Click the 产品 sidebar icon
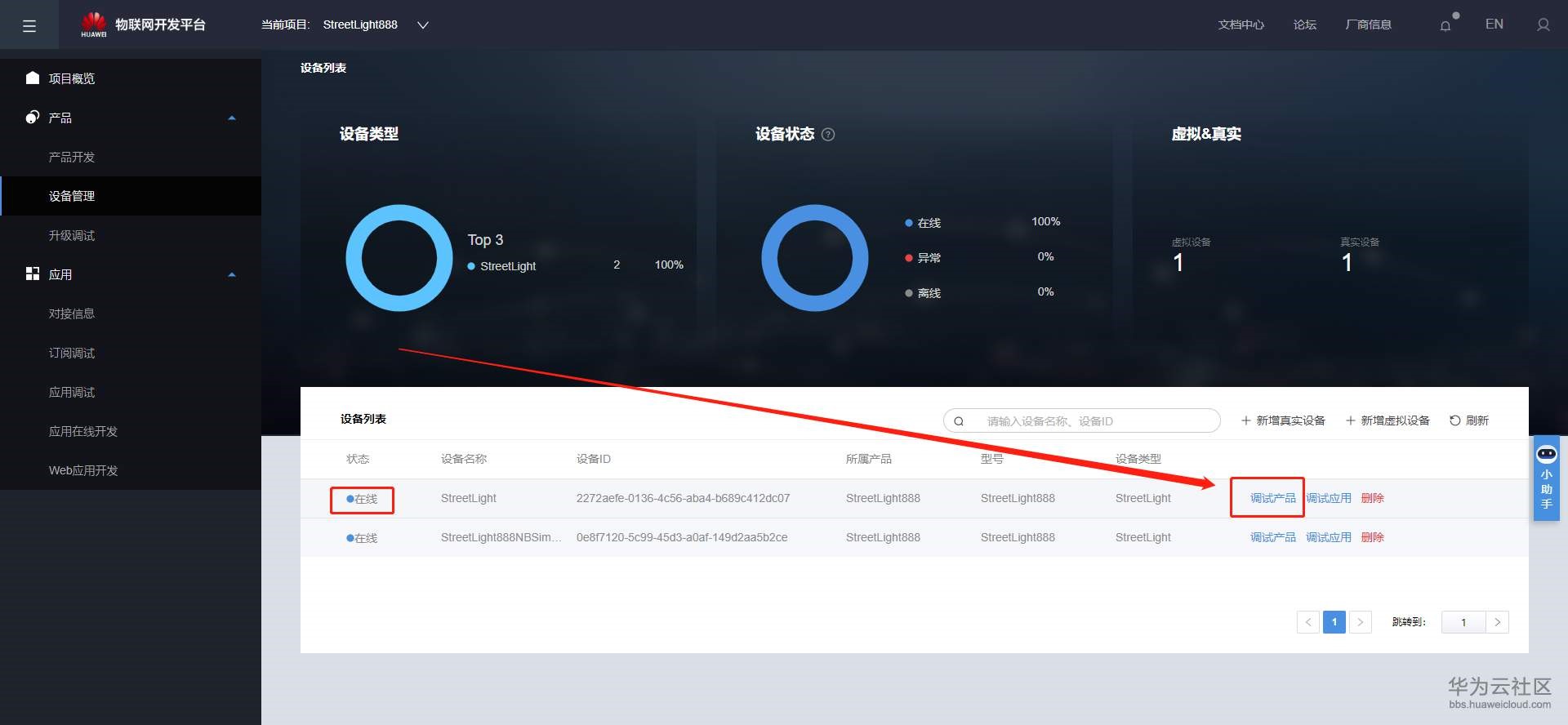This screenshot has height=725, width=1568. pos(33,117)
